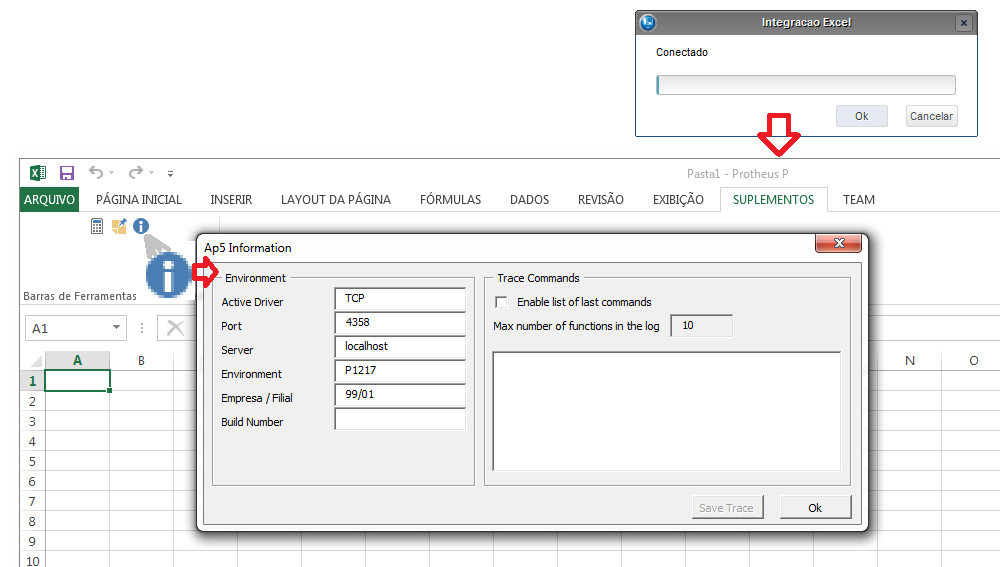1000x567 pixels.
Task: Click the Barras de Ferramentas group label
Action: pyautogui.click(x=80, y=296)
